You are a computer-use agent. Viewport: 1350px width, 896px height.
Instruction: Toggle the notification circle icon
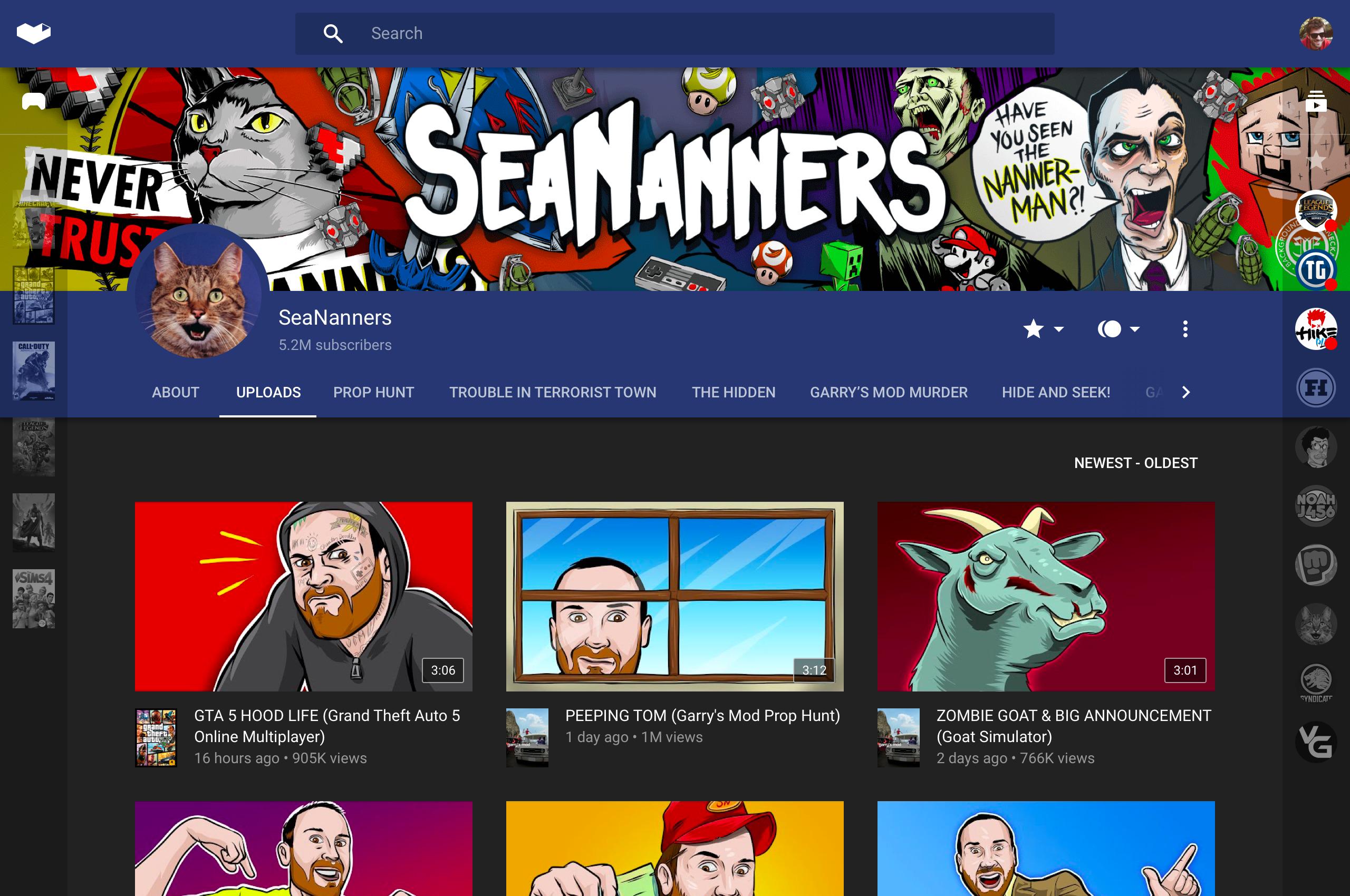(x=1110, y=329)
